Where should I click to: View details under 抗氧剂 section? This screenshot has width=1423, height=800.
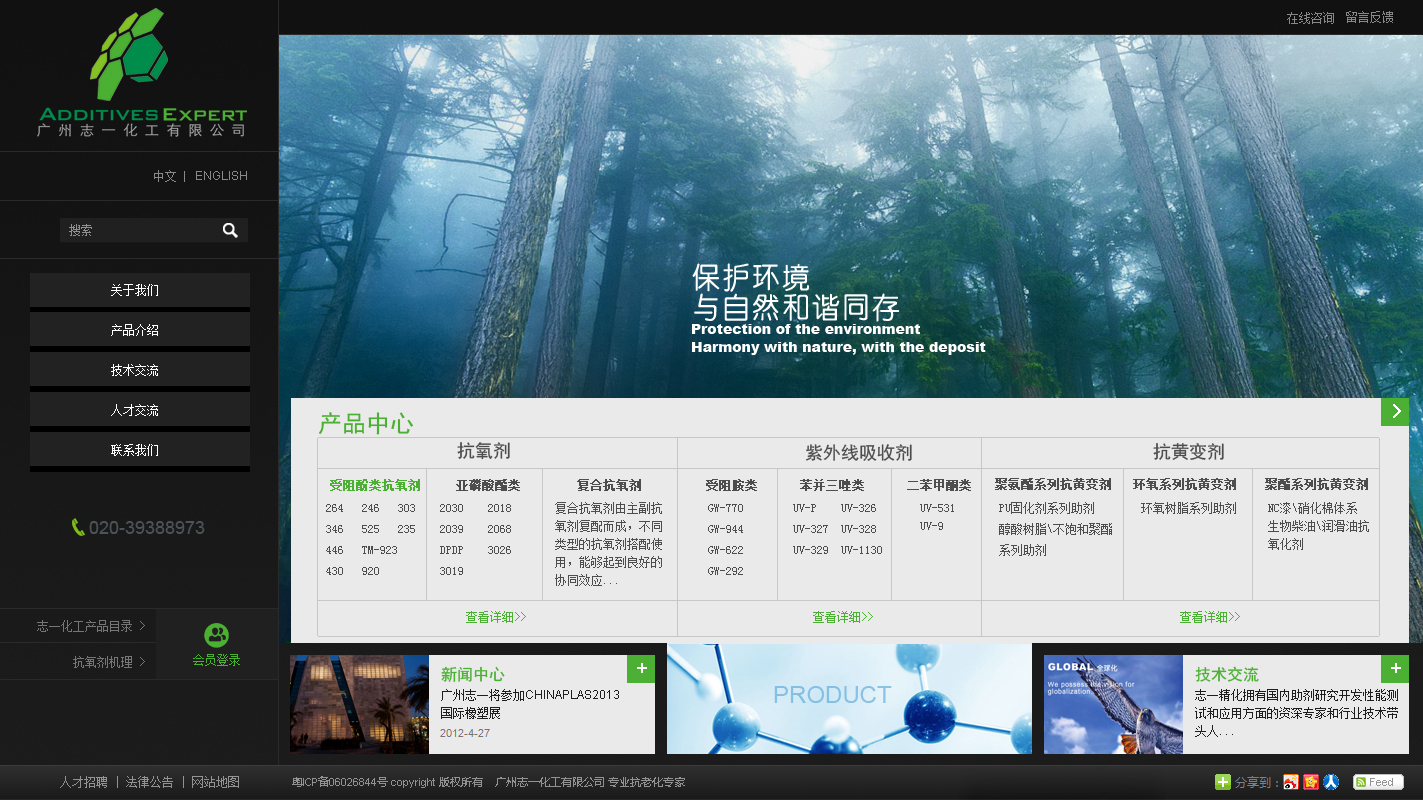(496, 618)
